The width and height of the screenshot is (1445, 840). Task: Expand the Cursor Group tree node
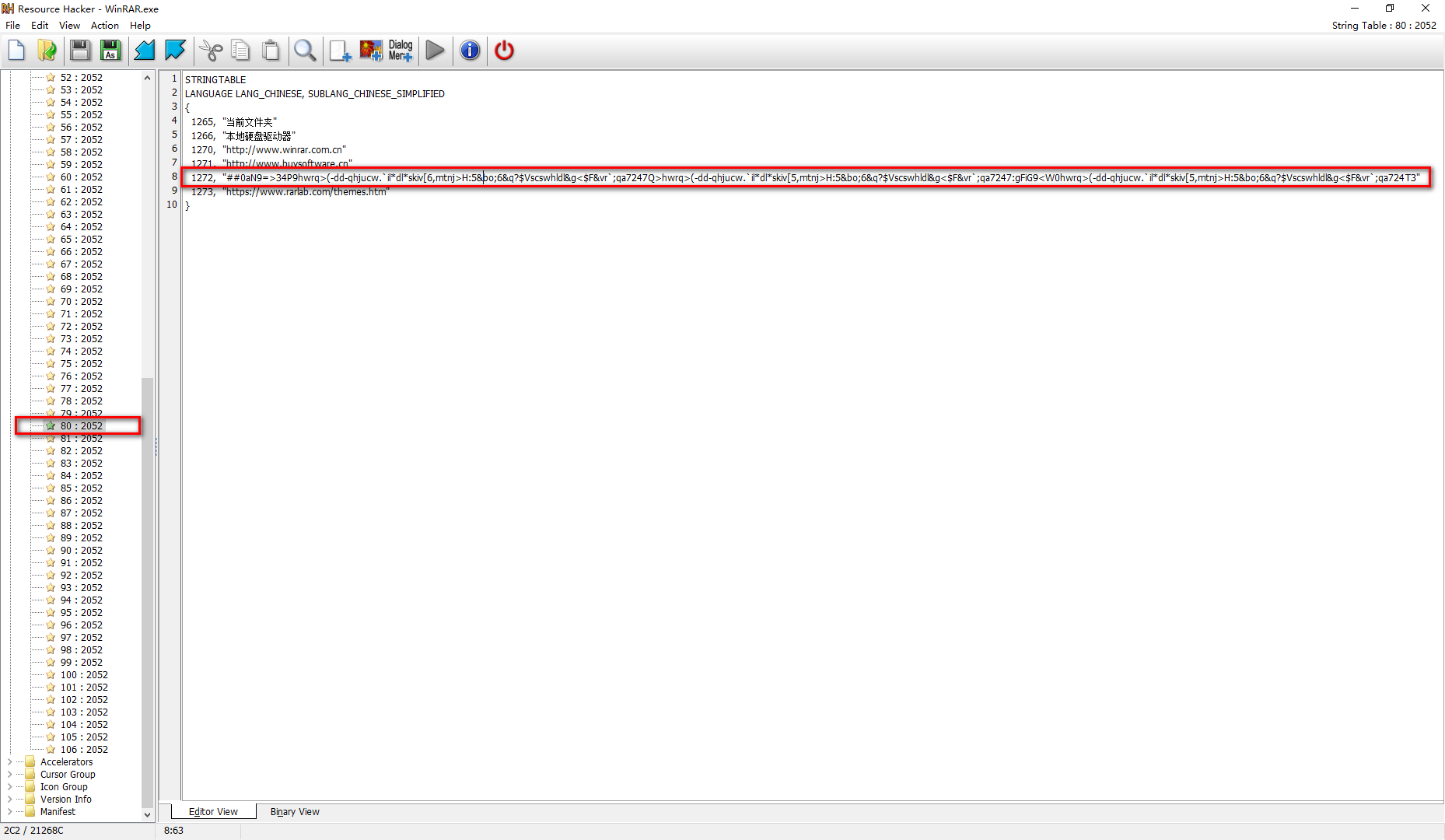(9, 774)
